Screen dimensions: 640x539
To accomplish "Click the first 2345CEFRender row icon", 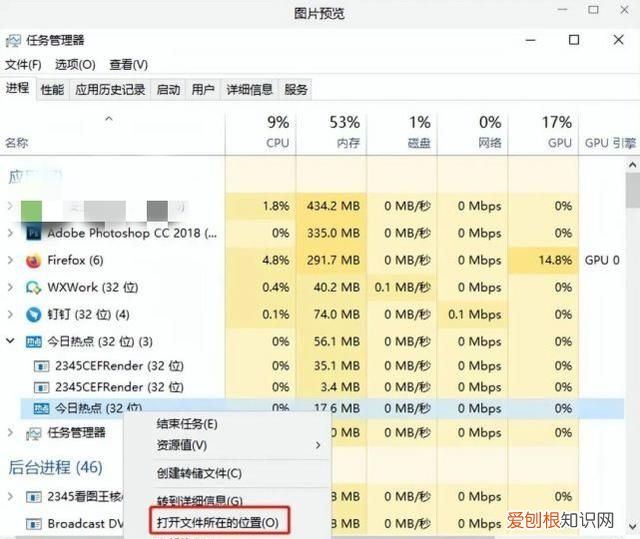I will tap(41, 366).
